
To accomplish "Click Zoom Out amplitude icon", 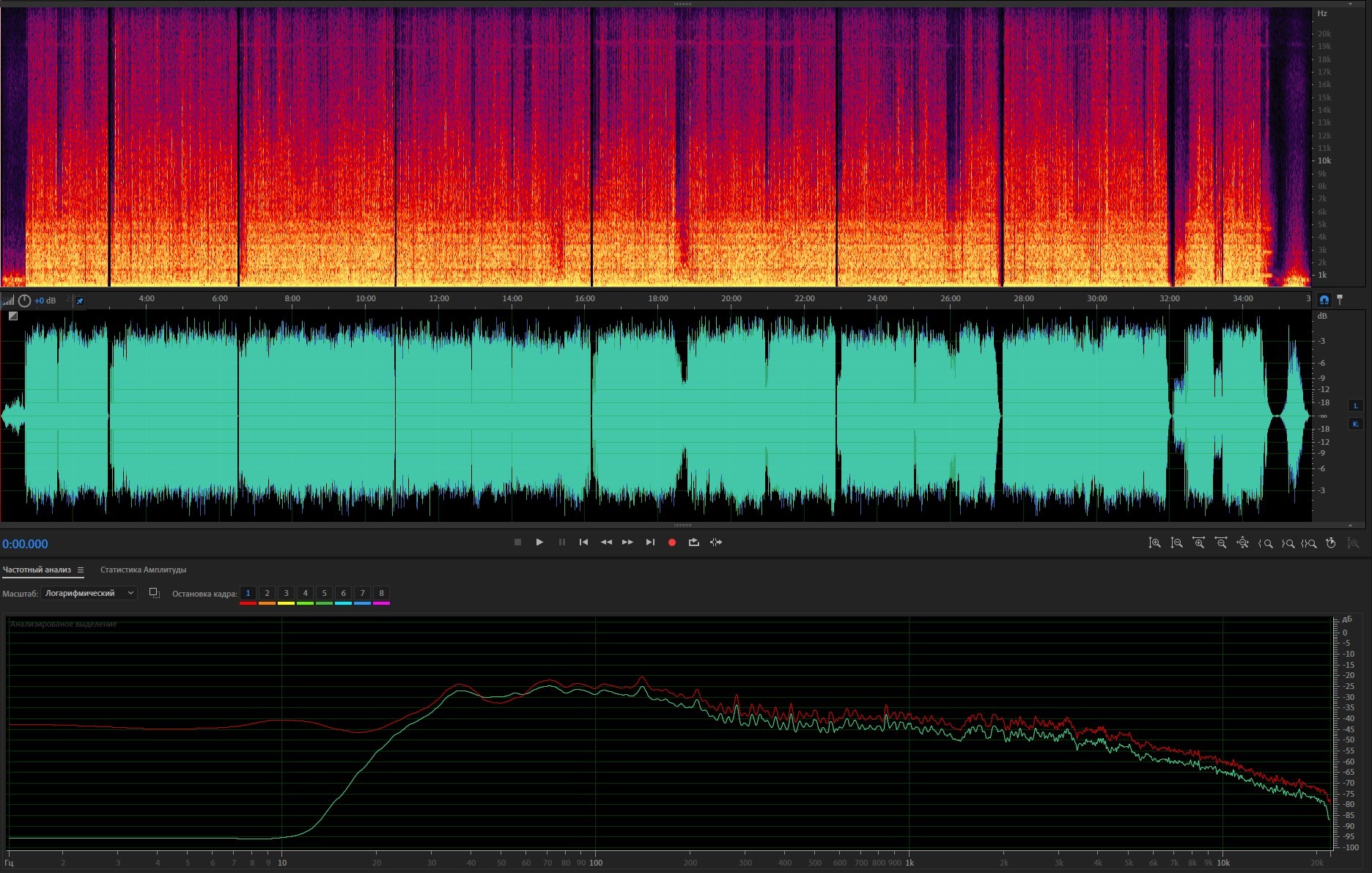I will (x=1176, y=543).
